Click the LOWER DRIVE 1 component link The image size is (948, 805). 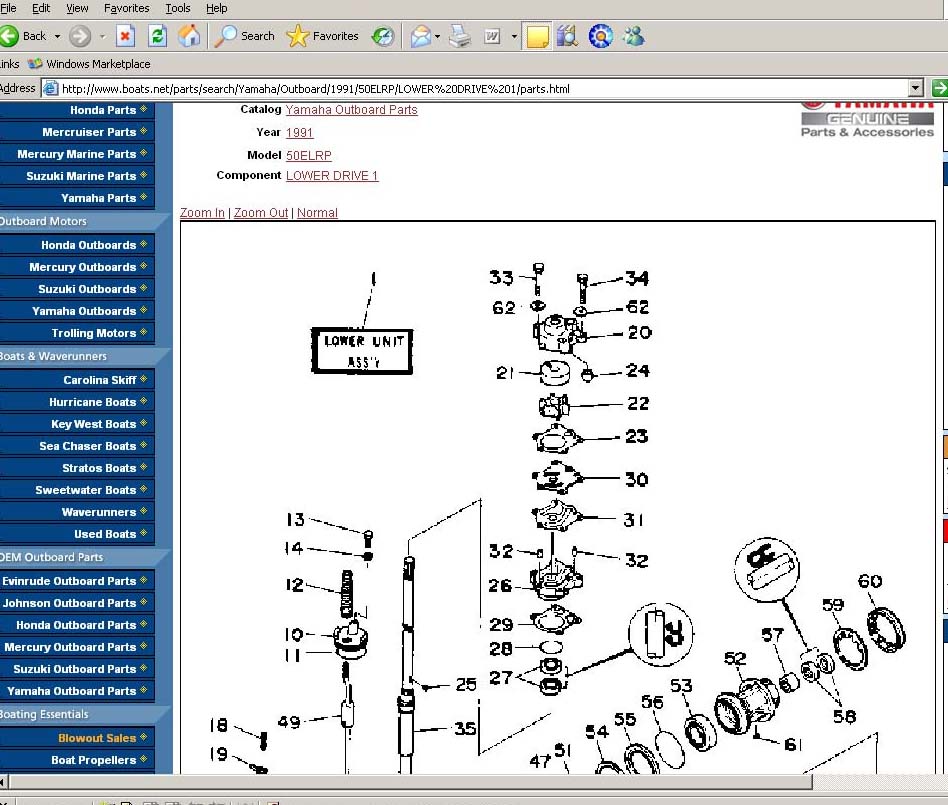[332, 176]
